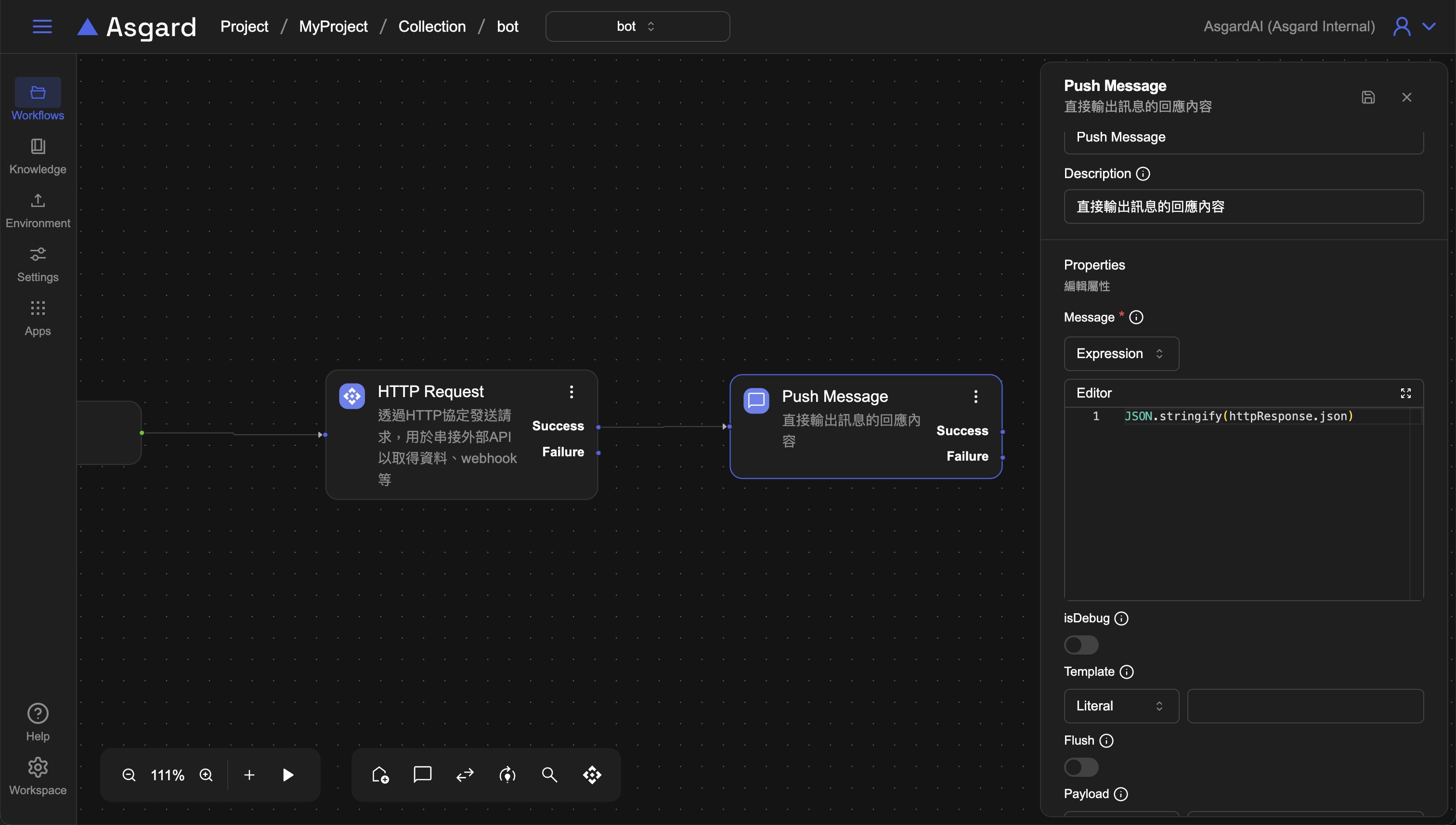The width and height of the screenshot is (1456, 825).
Task: Click the swap arrows icon in toolbar
Action: [465, 774]
